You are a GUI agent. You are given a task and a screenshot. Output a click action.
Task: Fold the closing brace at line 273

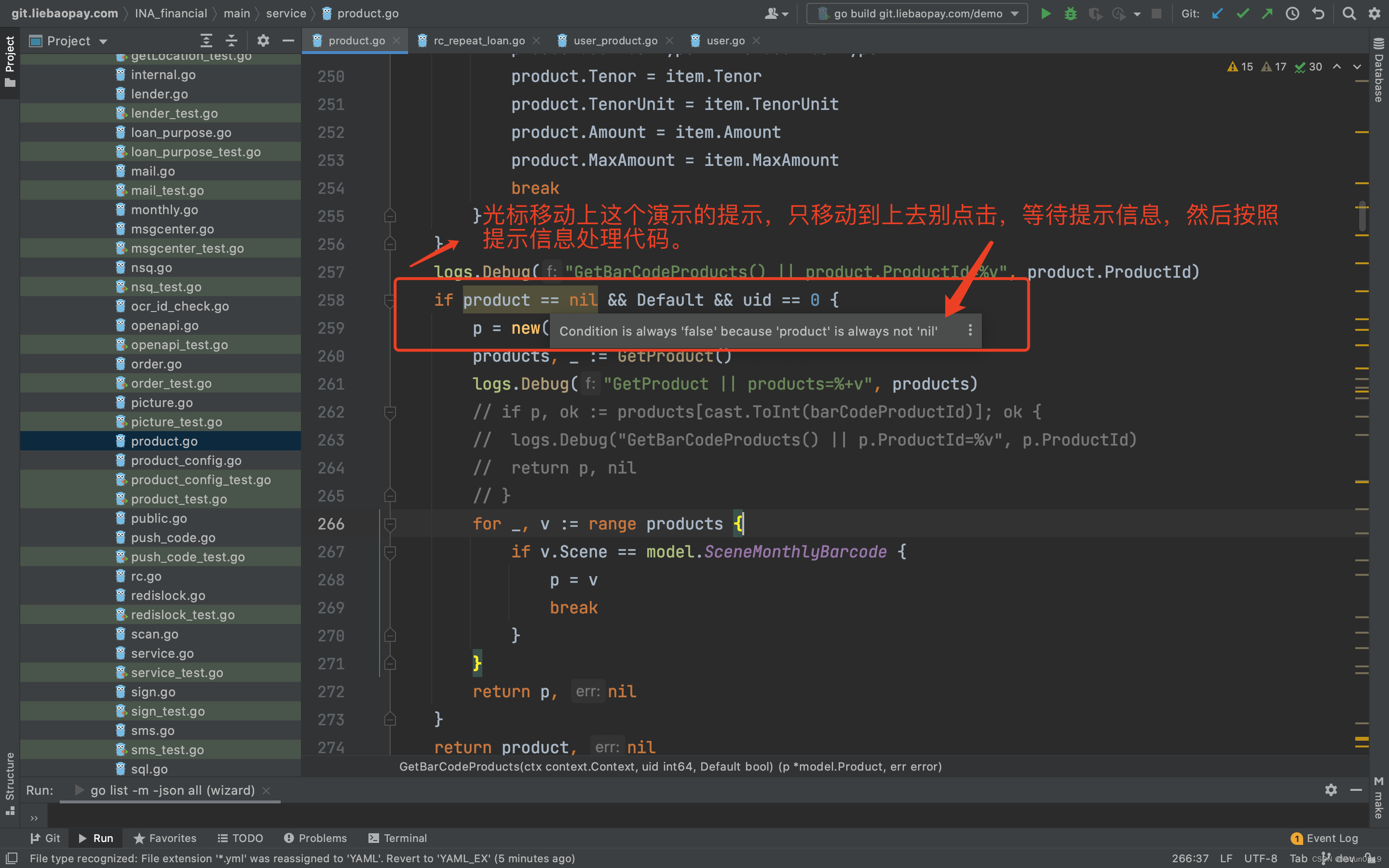(x=390, y=719)
